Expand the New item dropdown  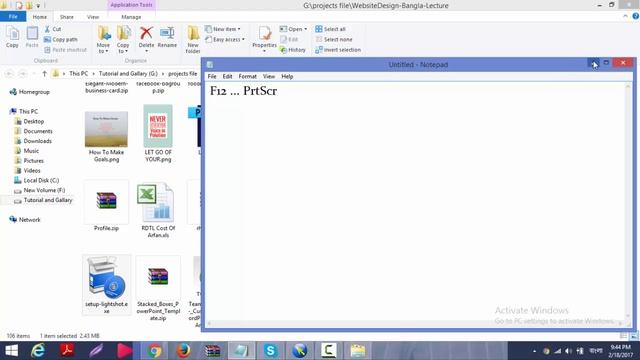coord(223,29)
